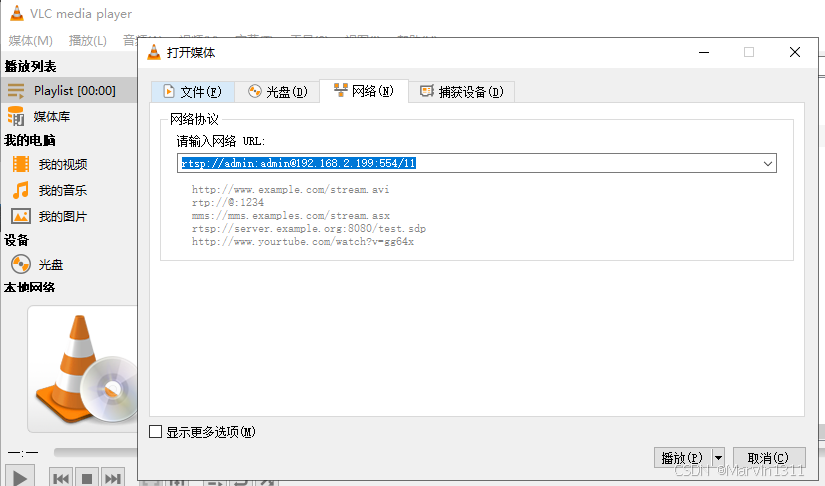Click the stop playback button
825x486 pixels.
87,478
